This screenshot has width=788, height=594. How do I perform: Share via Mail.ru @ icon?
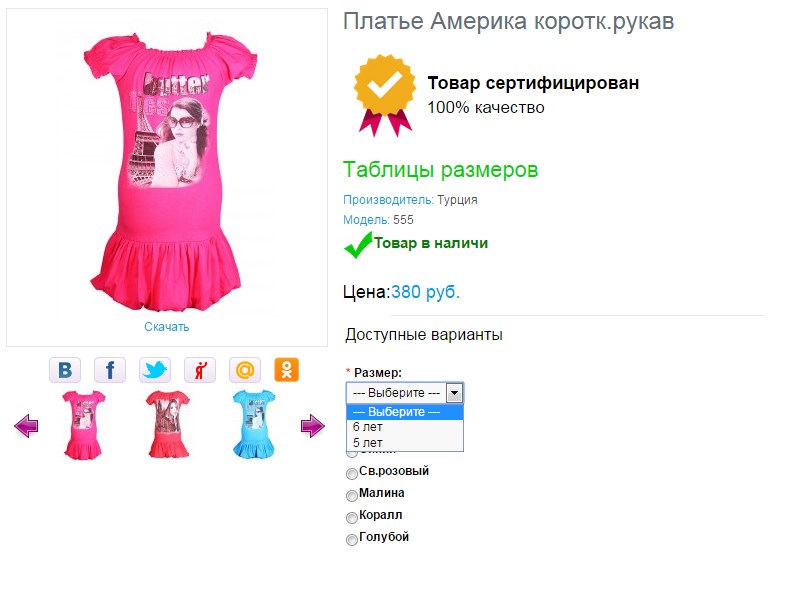tap(244, 370)
